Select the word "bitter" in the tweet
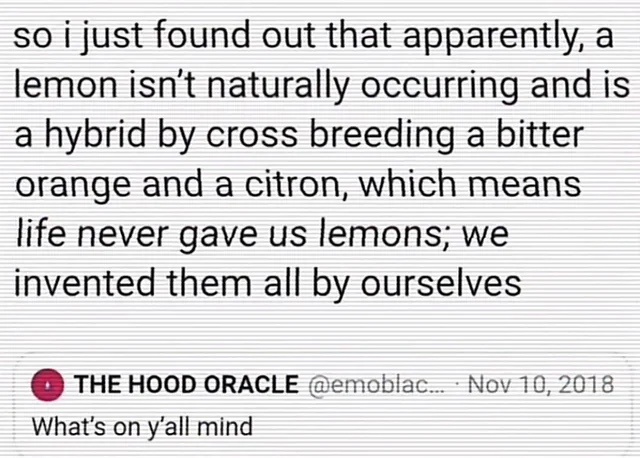 pyautogui.click(x=540, y=134)
